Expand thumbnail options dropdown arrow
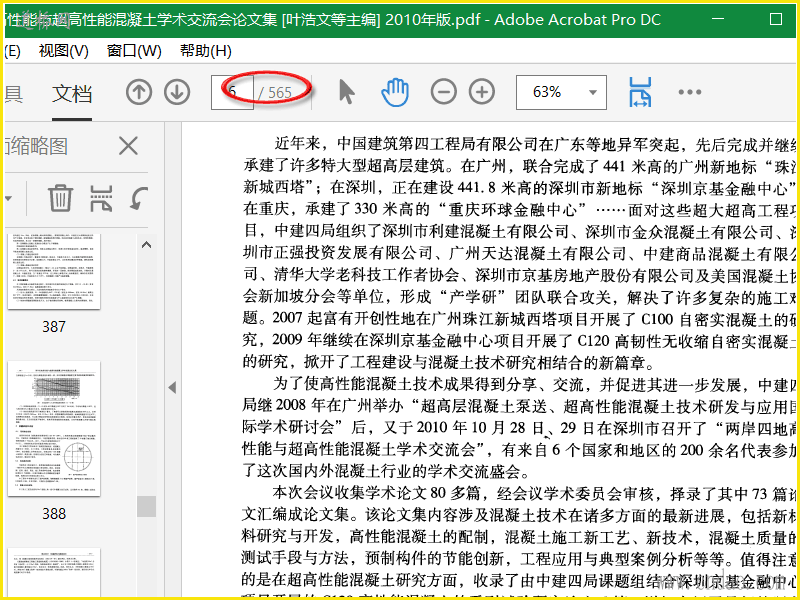The width and height of the screenshot is (800, 600). click(x=9, y=198)
